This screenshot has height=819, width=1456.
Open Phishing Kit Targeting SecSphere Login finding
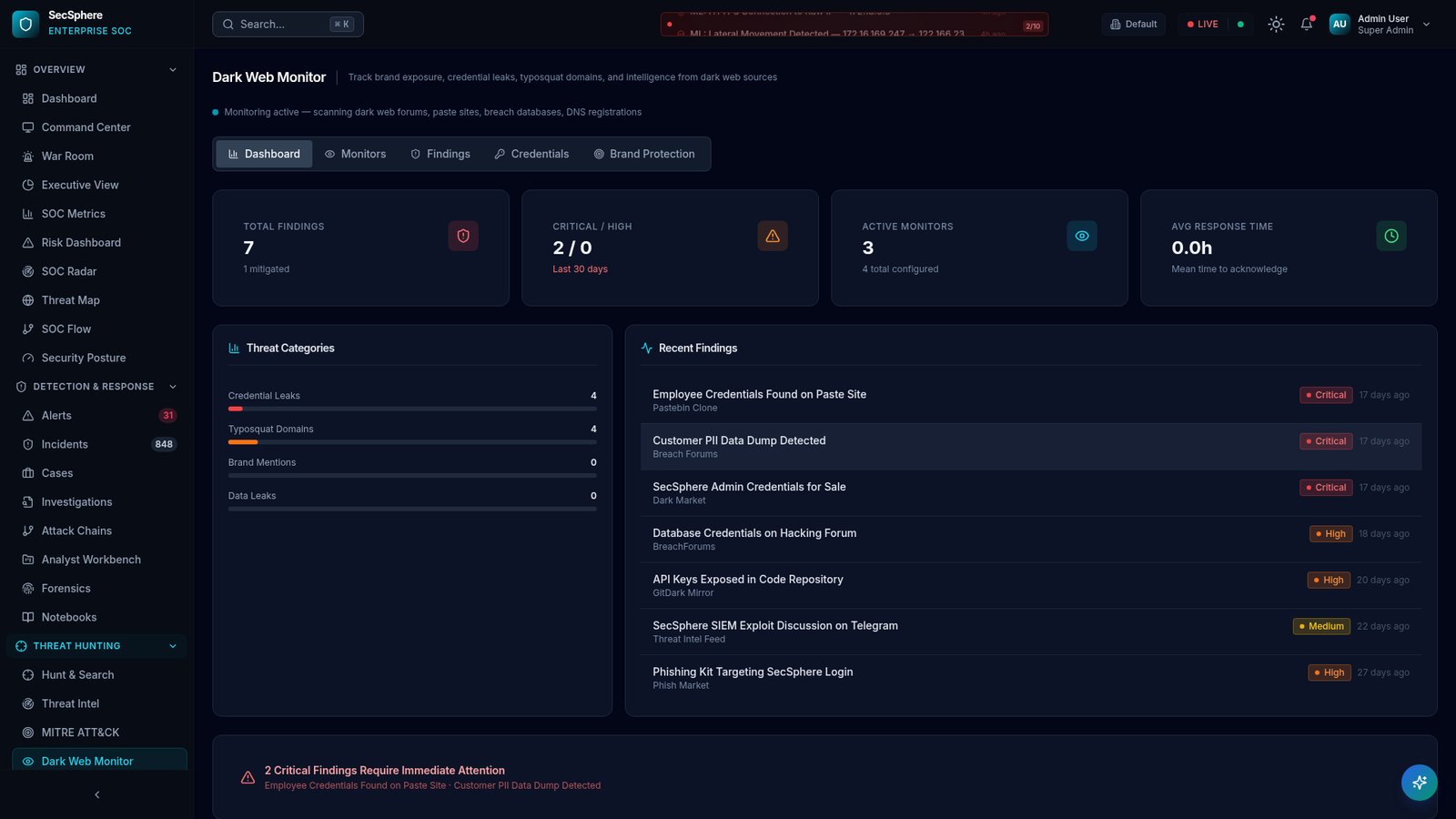point(1031,678)
